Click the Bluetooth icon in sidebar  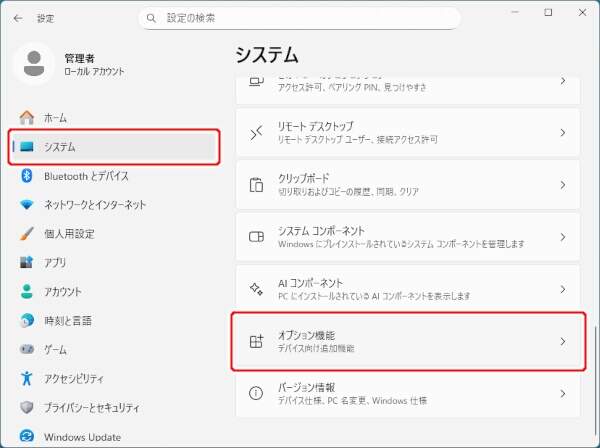[27, 176]
